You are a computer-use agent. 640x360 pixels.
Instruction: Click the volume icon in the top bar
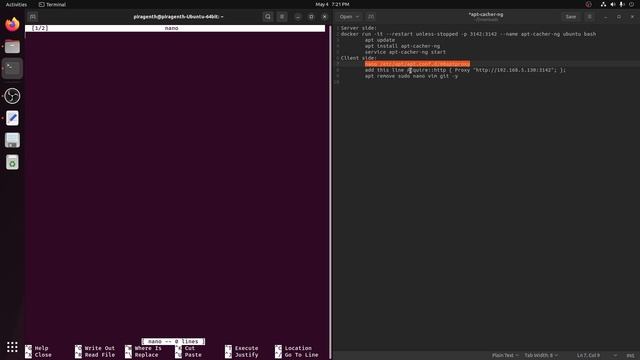[613, 4]
